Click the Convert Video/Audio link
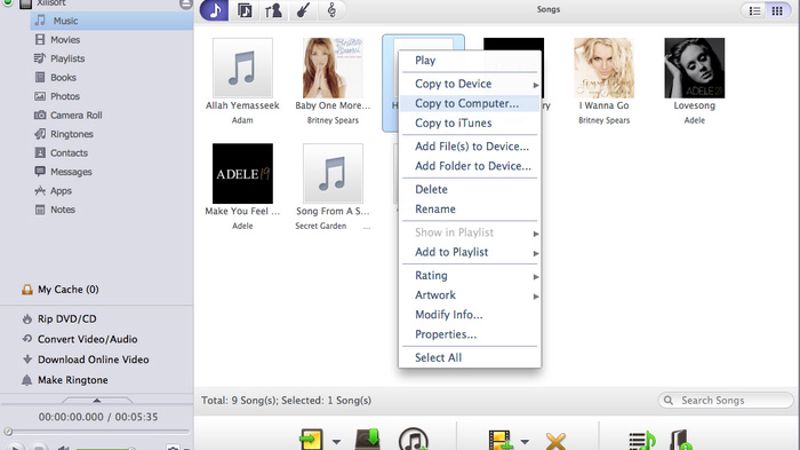The height and width of the screenshot is (450, 800). (87, 339)
